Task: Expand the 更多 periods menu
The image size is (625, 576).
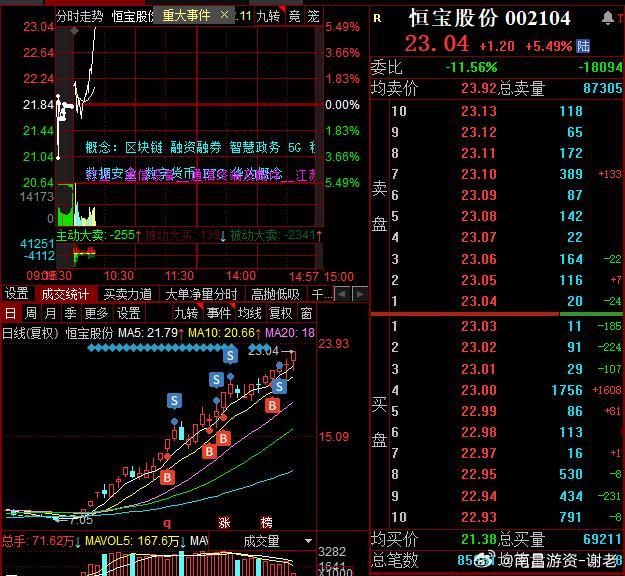Action: [96, 313]
